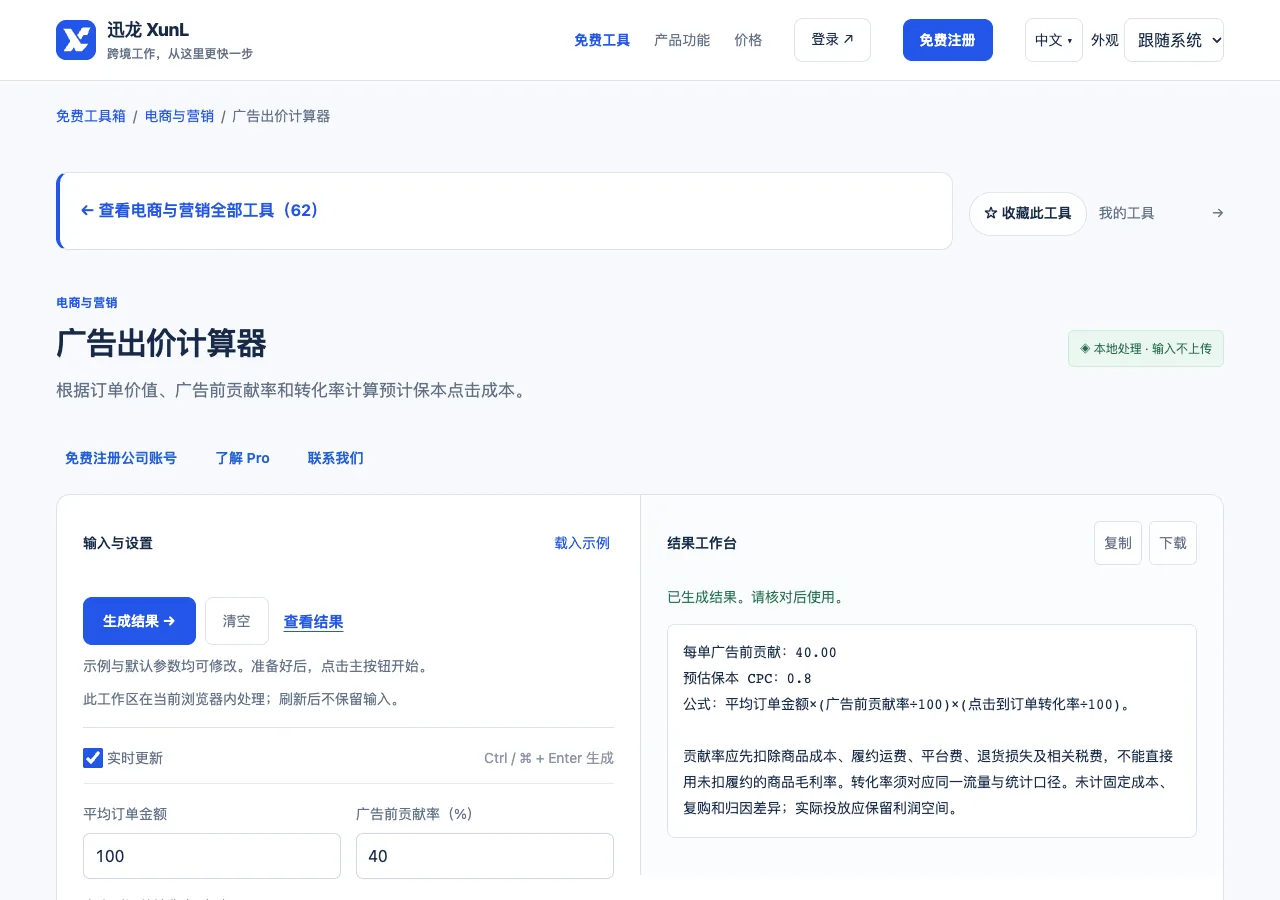Click the 生成结果 button
1280x900 pixels.
139,621
